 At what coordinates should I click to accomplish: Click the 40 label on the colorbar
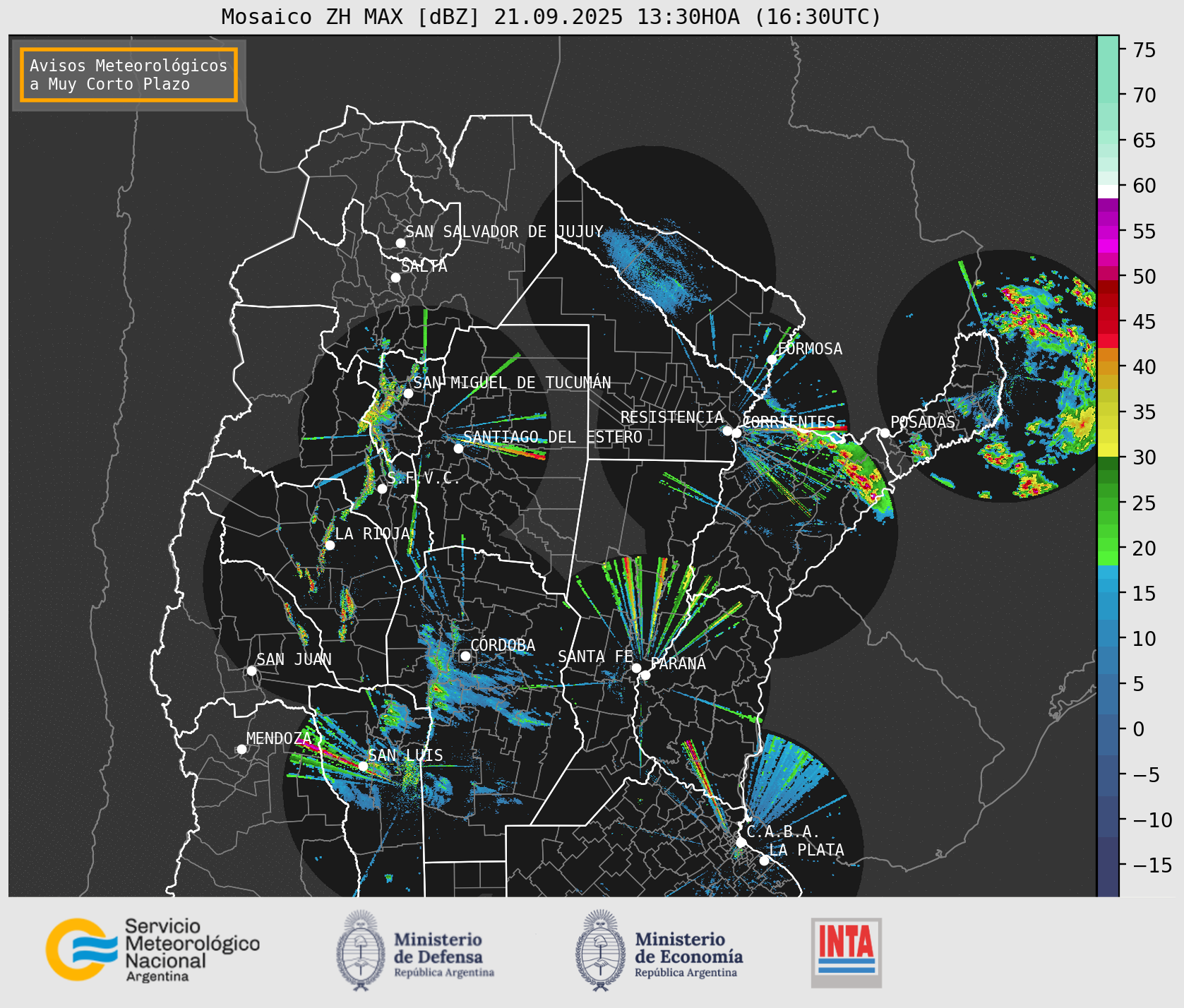point(1144,367)
